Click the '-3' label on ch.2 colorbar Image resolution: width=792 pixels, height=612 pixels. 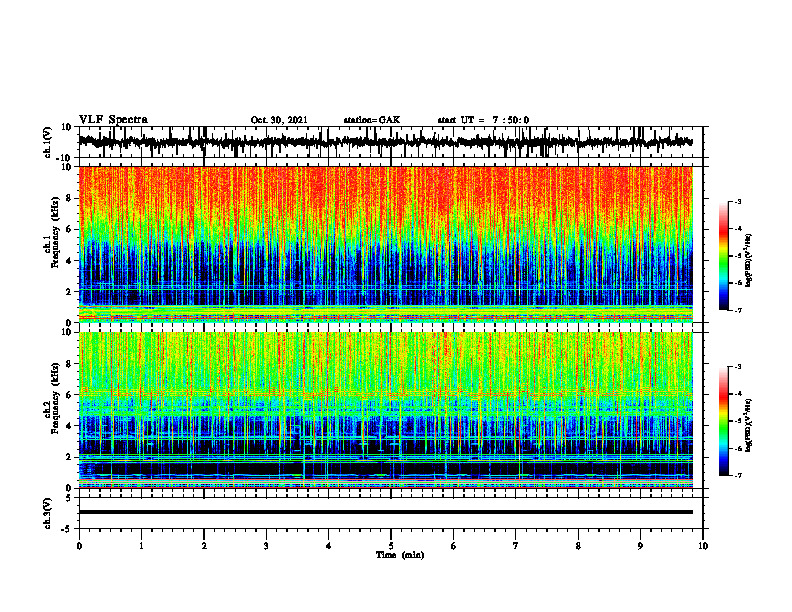[x=738, y=367]
